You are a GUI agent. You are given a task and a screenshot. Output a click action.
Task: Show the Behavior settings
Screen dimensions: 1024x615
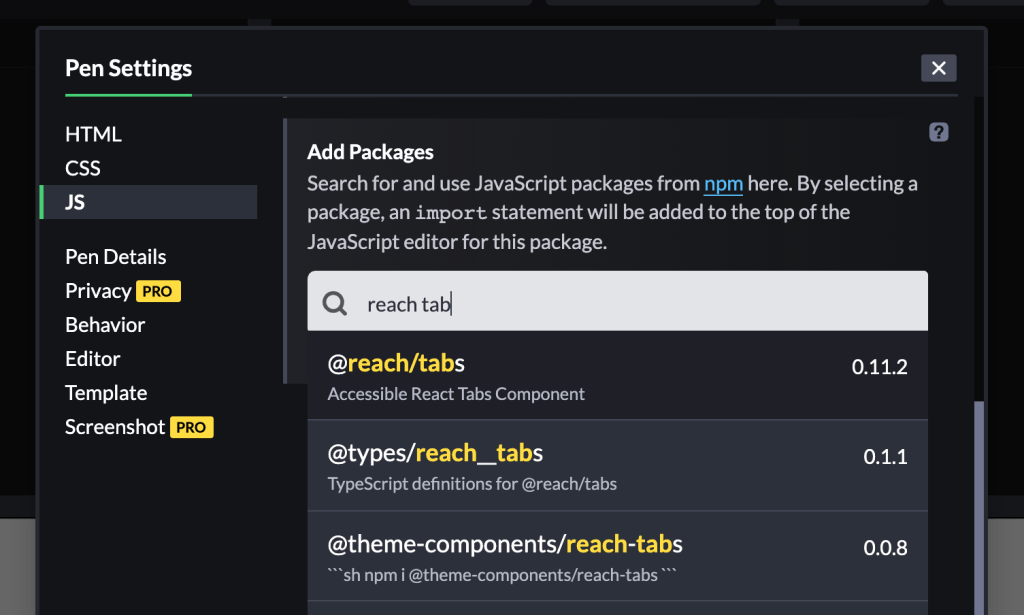pos(105,325)
